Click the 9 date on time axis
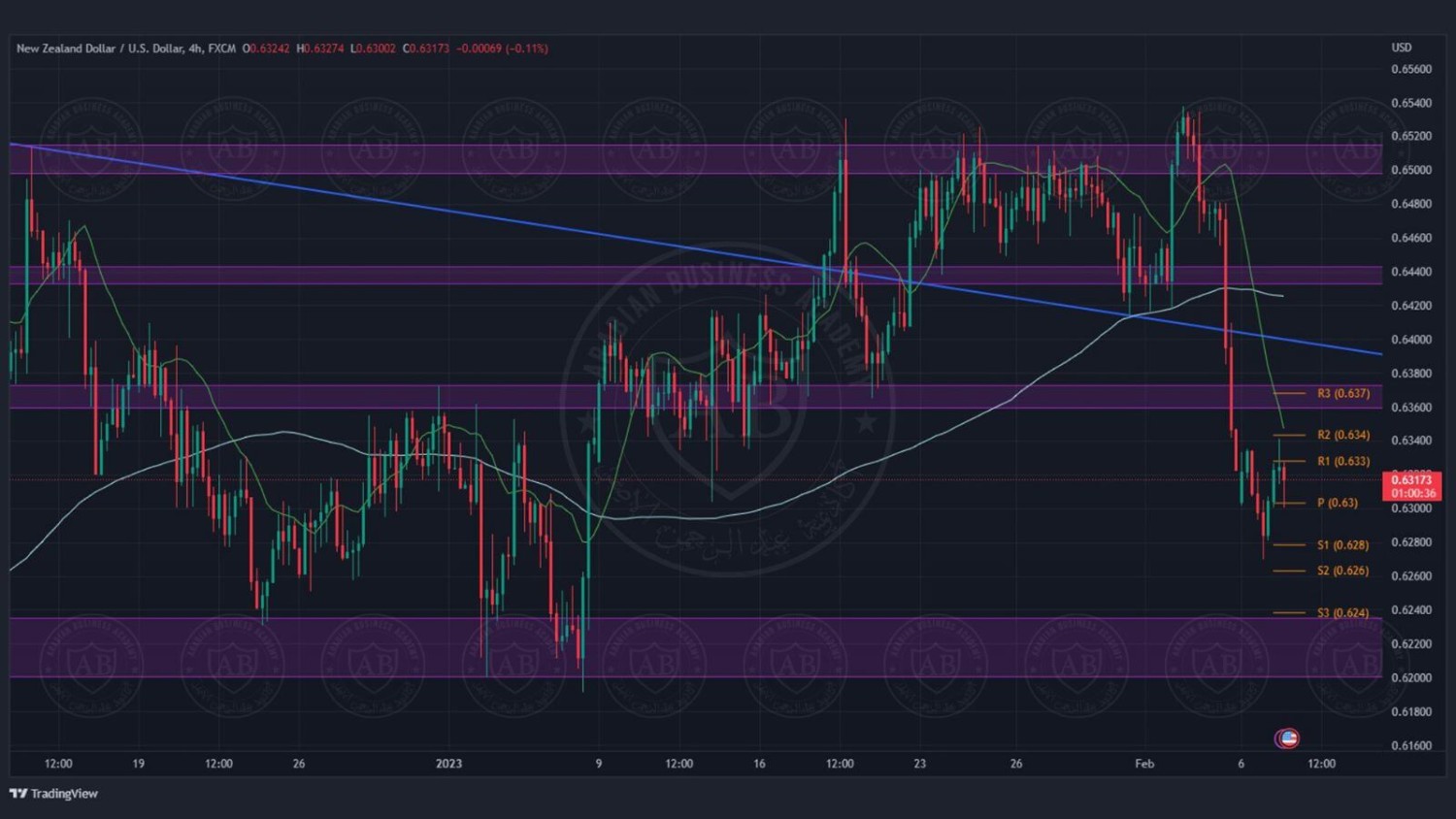This screenshot has height=819, width=1456. pyautogui.click(x=599, y=764)
